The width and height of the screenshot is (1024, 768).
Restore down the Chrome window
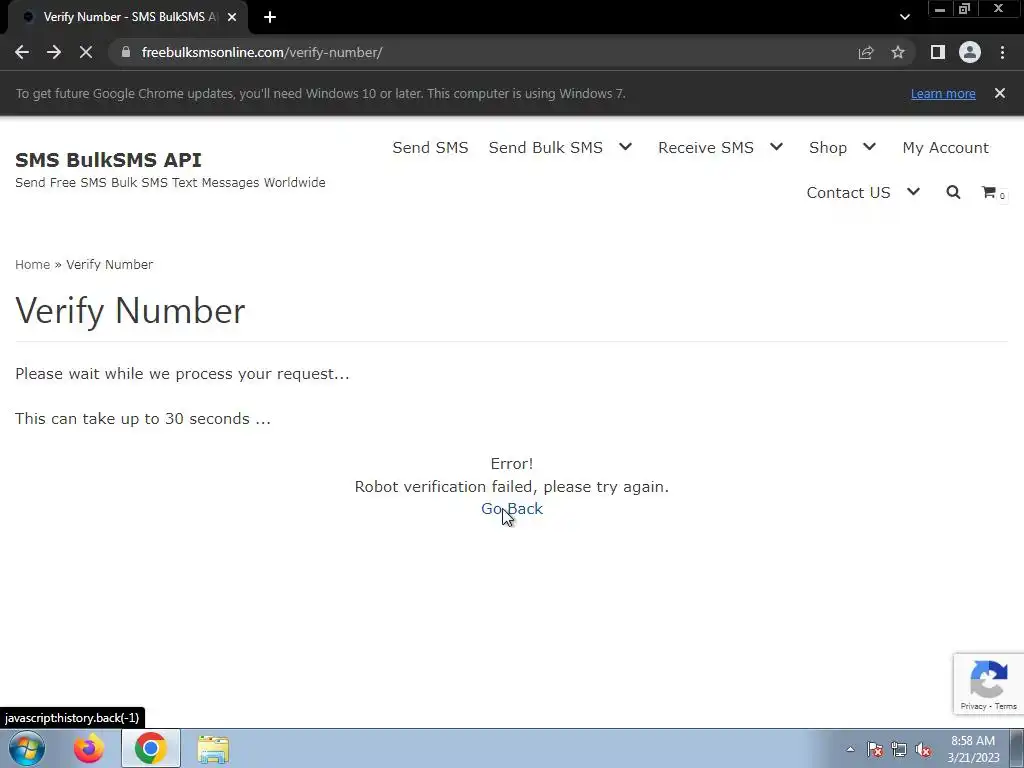point(965,9)
